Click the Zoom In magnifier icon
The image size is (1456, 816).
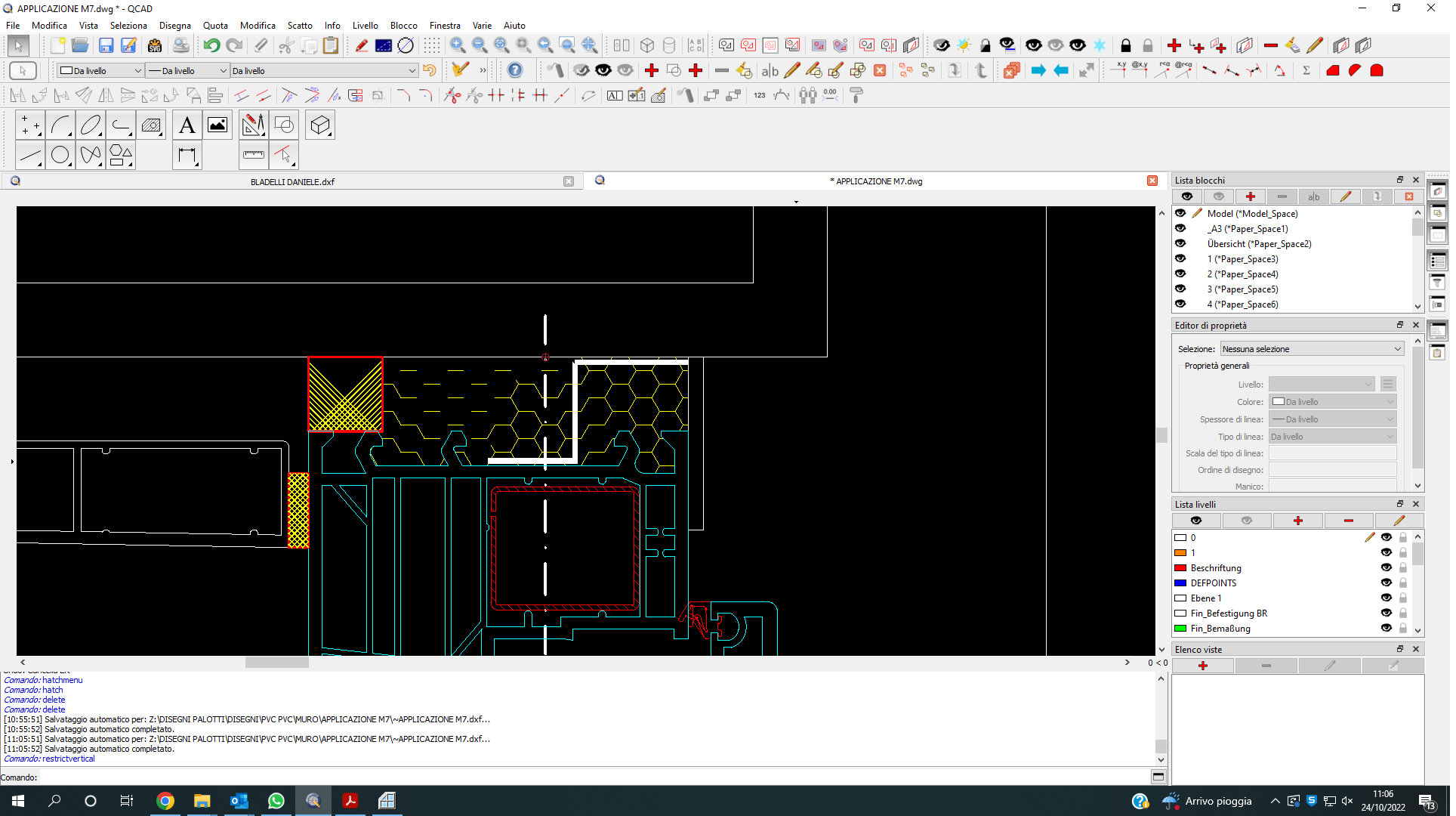(x=458, y=46)
